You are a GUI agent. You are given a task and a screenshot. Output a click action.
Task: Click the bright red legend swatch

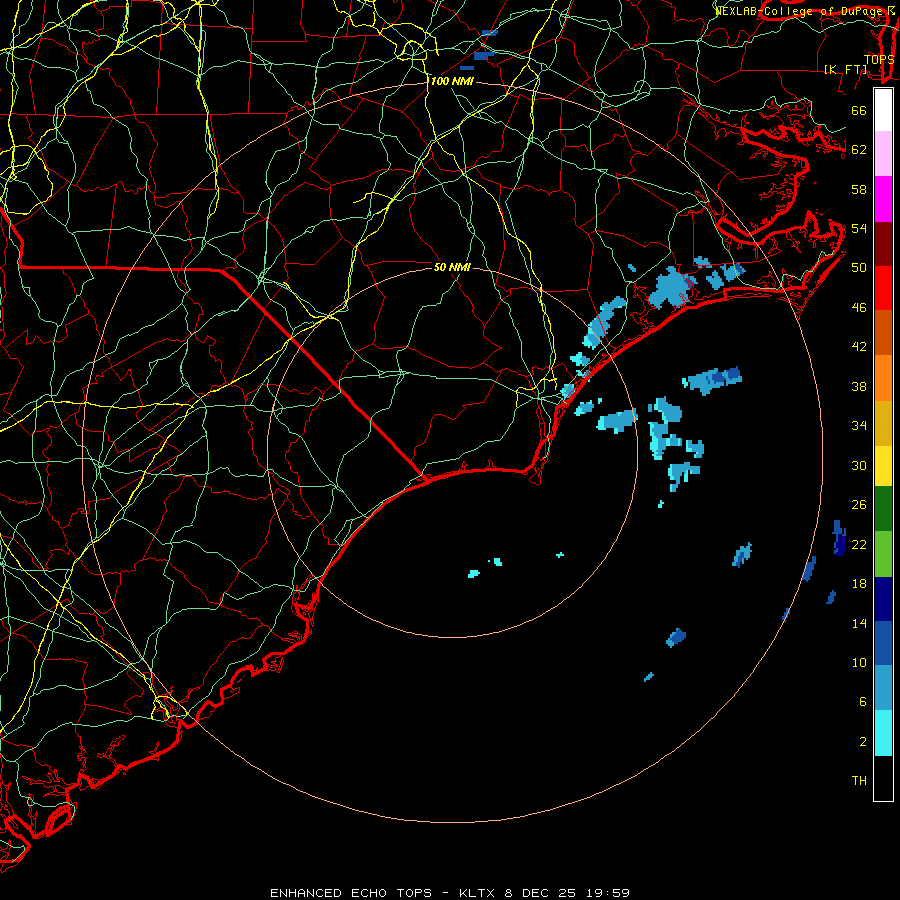tap(883, 288)
